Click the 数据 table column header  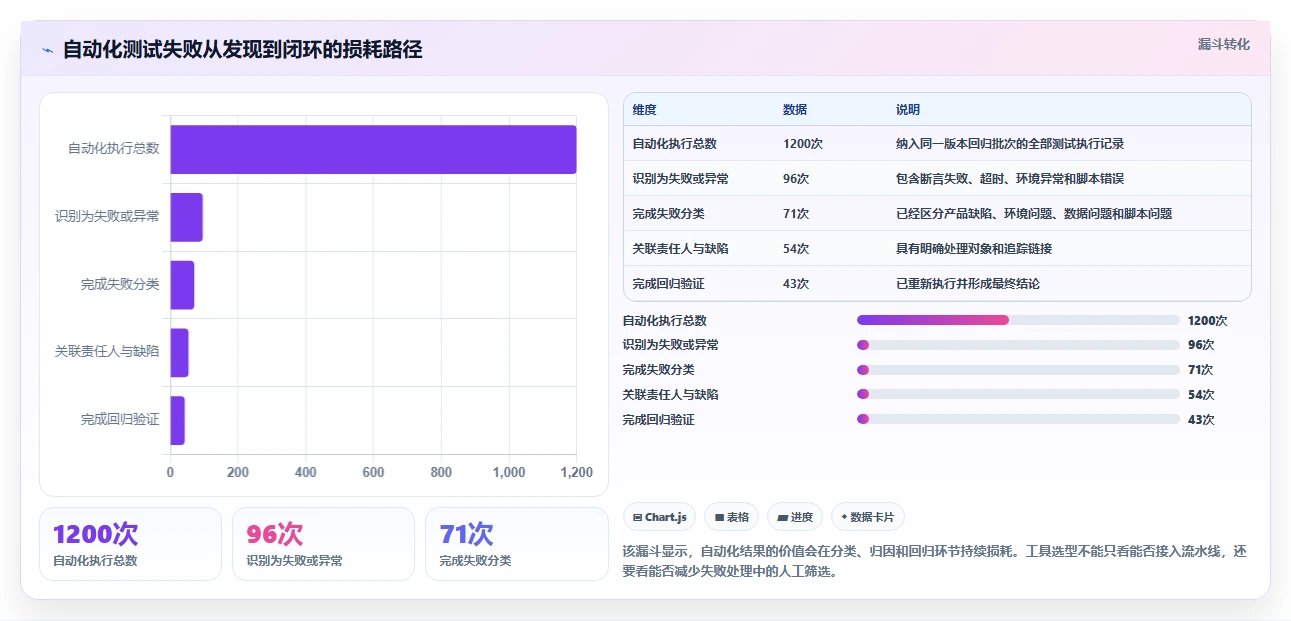(795, 110)
